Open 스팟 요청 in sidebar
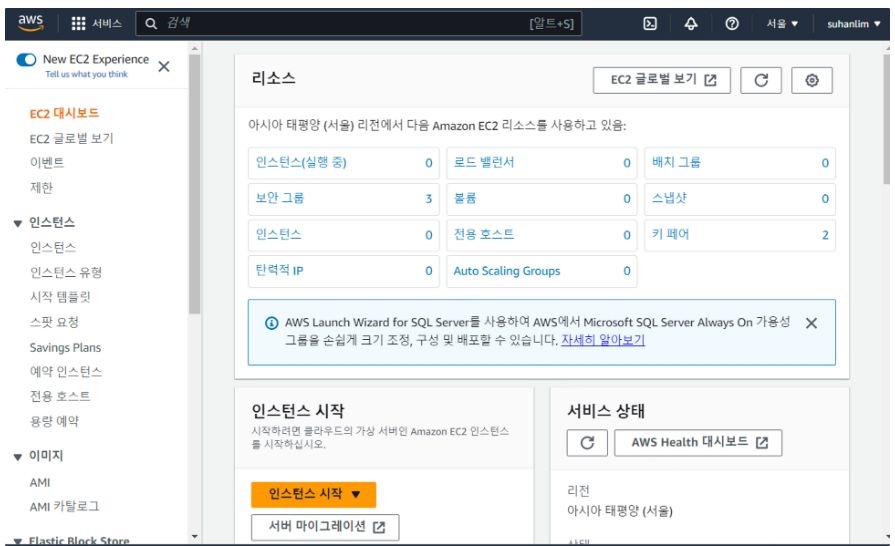 54,322
